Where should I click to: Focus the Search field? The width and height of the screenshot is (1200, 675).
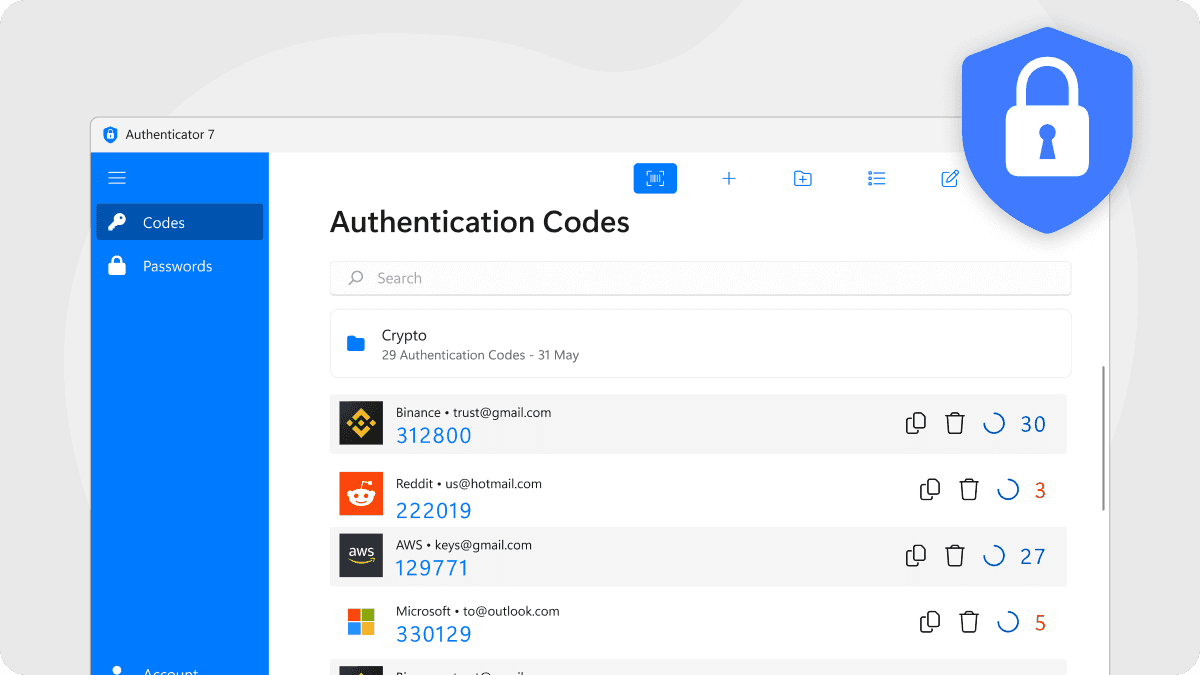pos(700,278)
